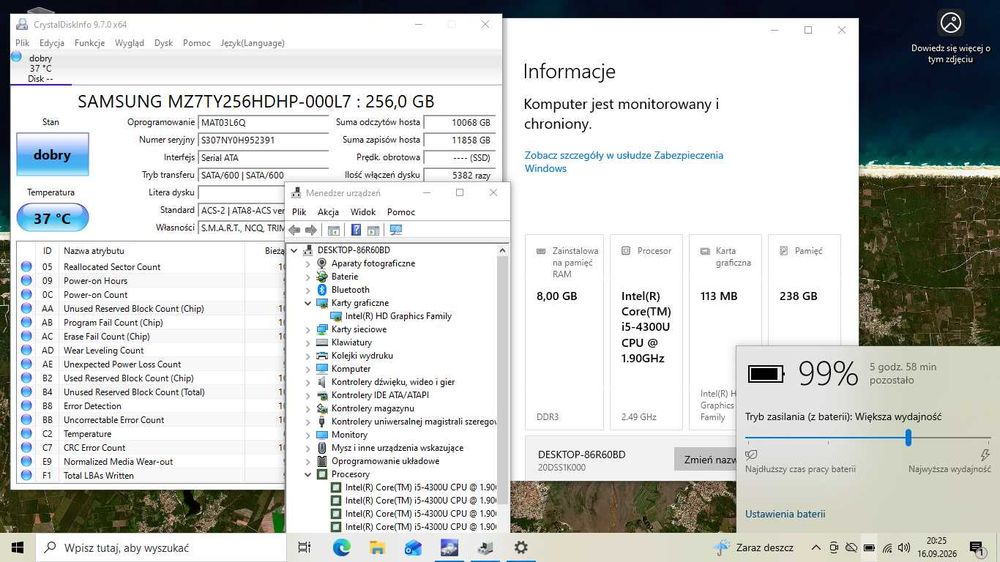This screenshot has height=562, width=1000.
Task: Click the 'Zmień nazwę' rename PC button
Action: [707, 459]
